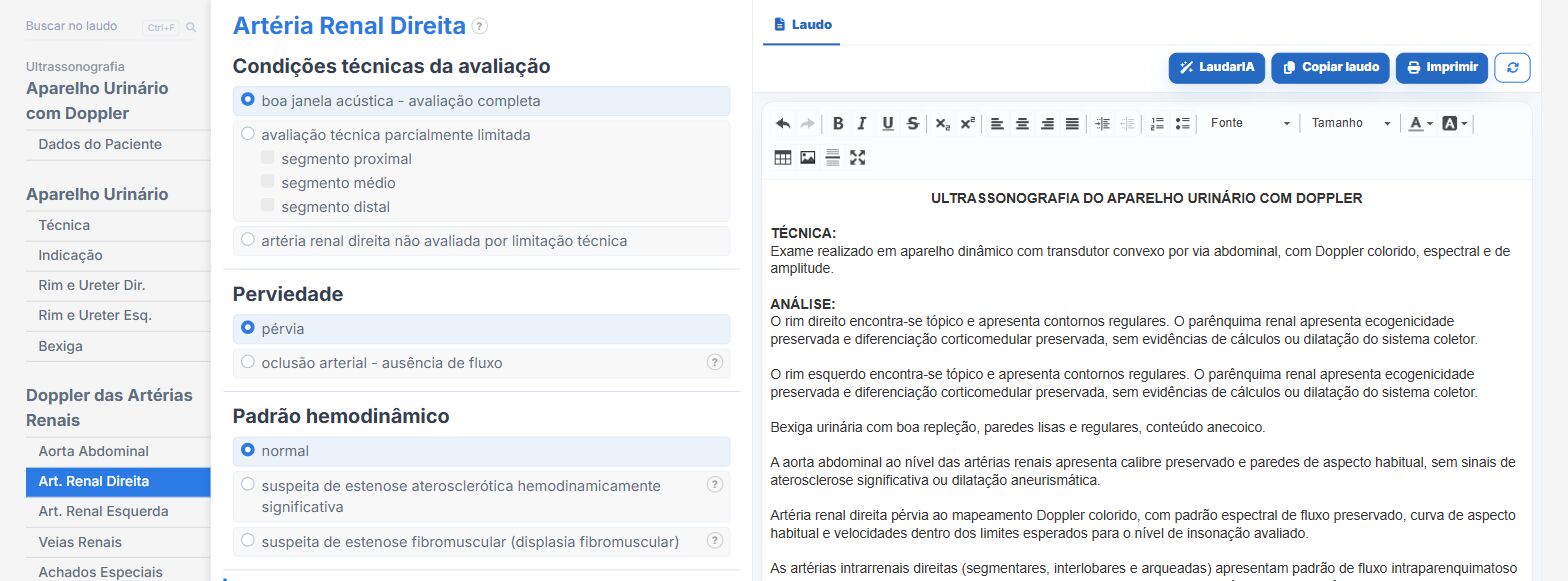1568x581 pixels.
Task: Insert a table into the report
Action: [x=783, y=157]
